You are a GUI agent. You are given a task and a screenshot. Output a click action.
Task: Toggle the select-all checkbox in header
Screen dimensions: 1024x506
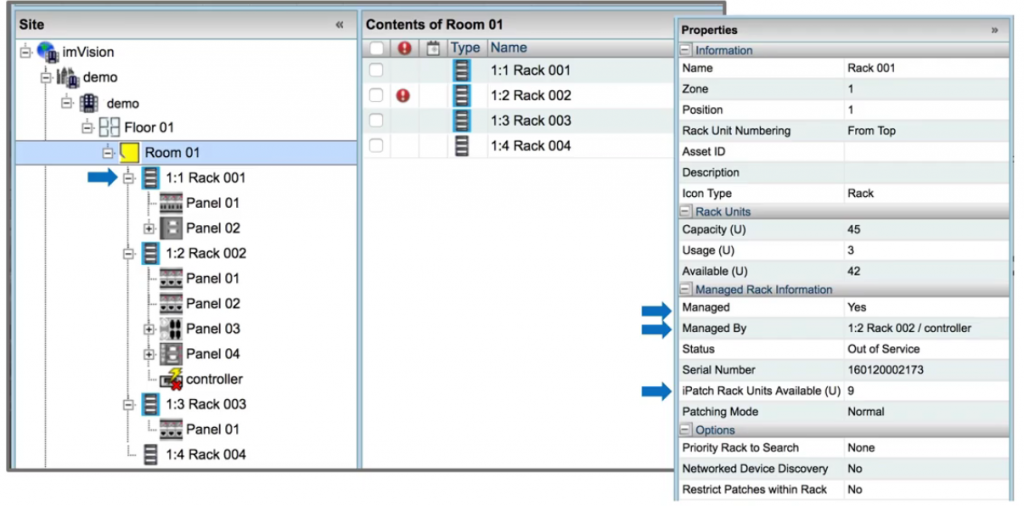coord(376,48)
